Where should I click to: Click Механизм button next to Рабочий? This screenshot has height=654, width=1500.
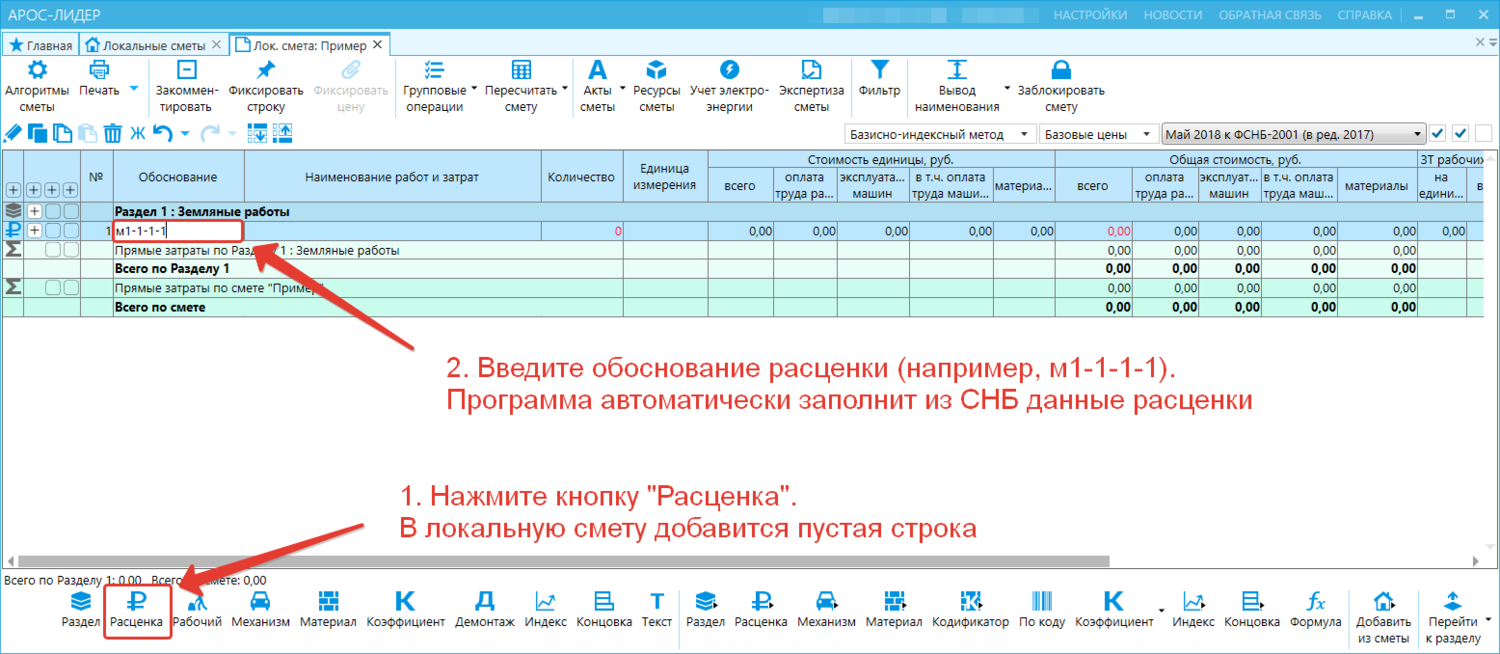tap(260, 610)
